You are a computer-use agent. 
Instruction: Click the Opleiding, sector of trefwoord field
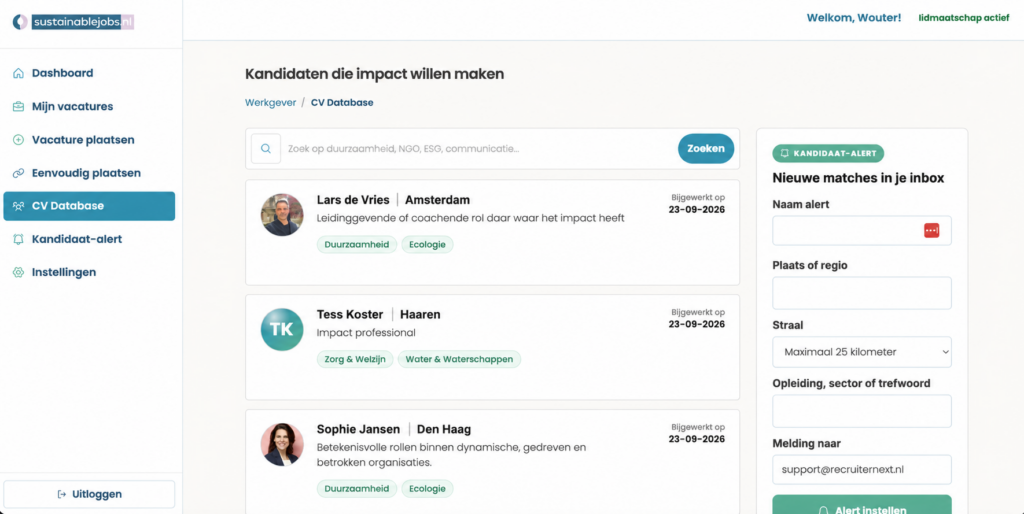[x=861, y=411]
